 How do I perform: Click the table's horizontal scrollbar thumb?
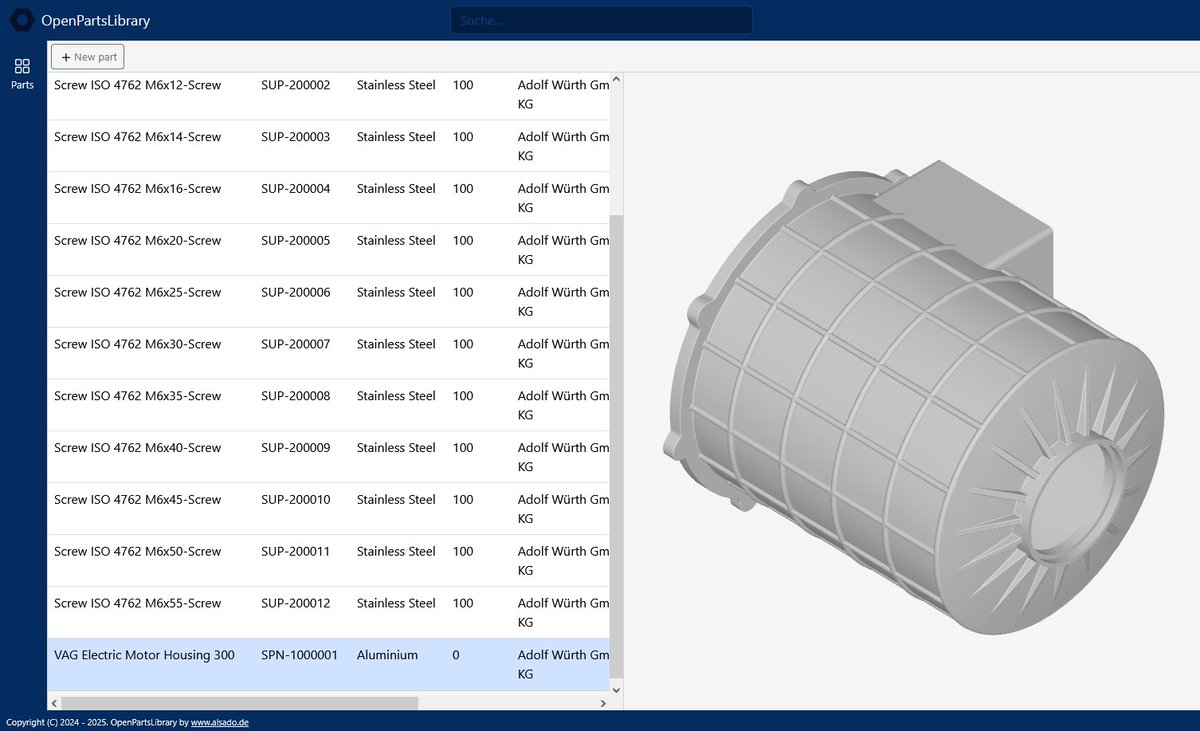(240, 703)
